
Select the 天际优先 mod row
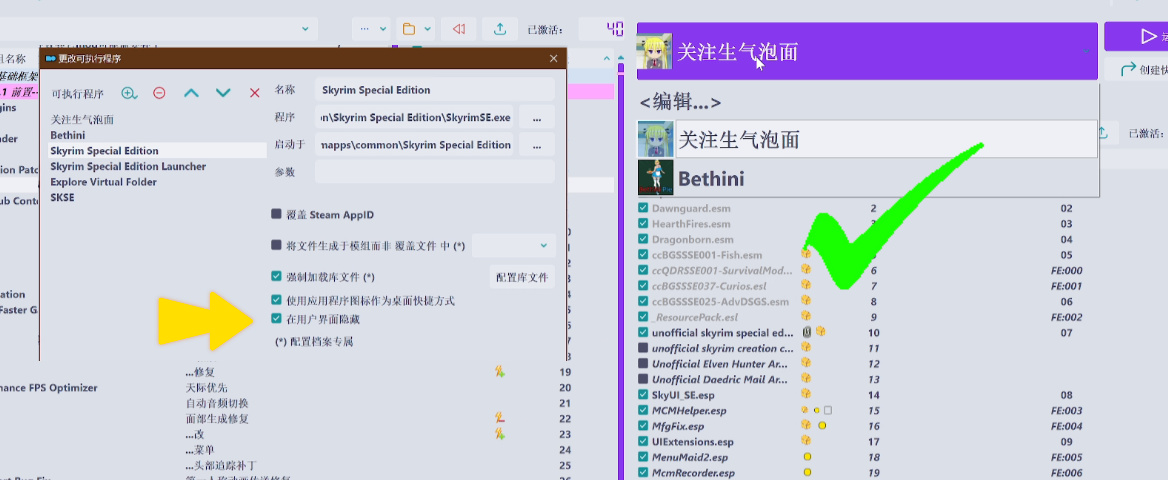click(206, 388)
